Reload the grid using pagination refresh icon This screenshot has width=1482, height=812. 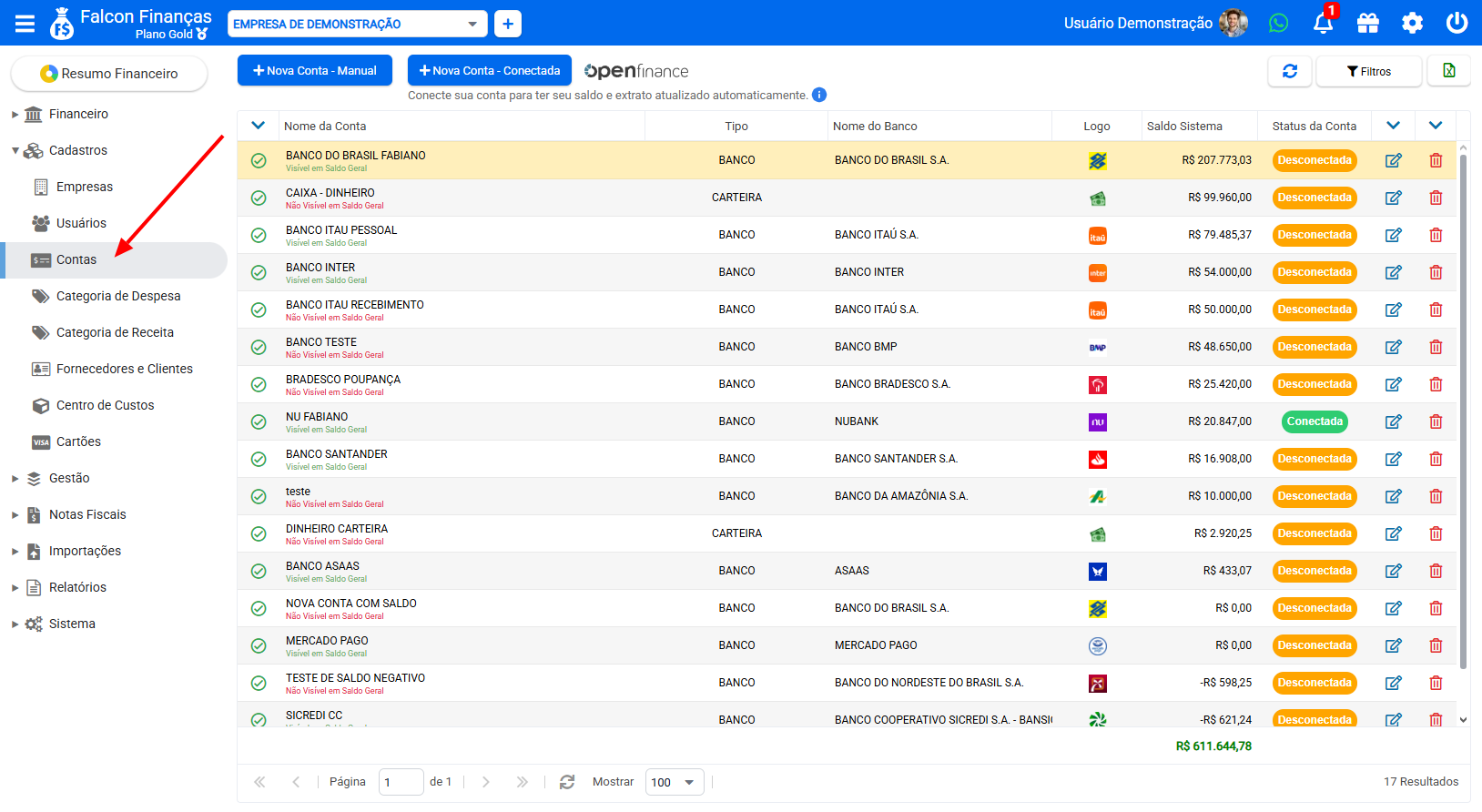567,782
